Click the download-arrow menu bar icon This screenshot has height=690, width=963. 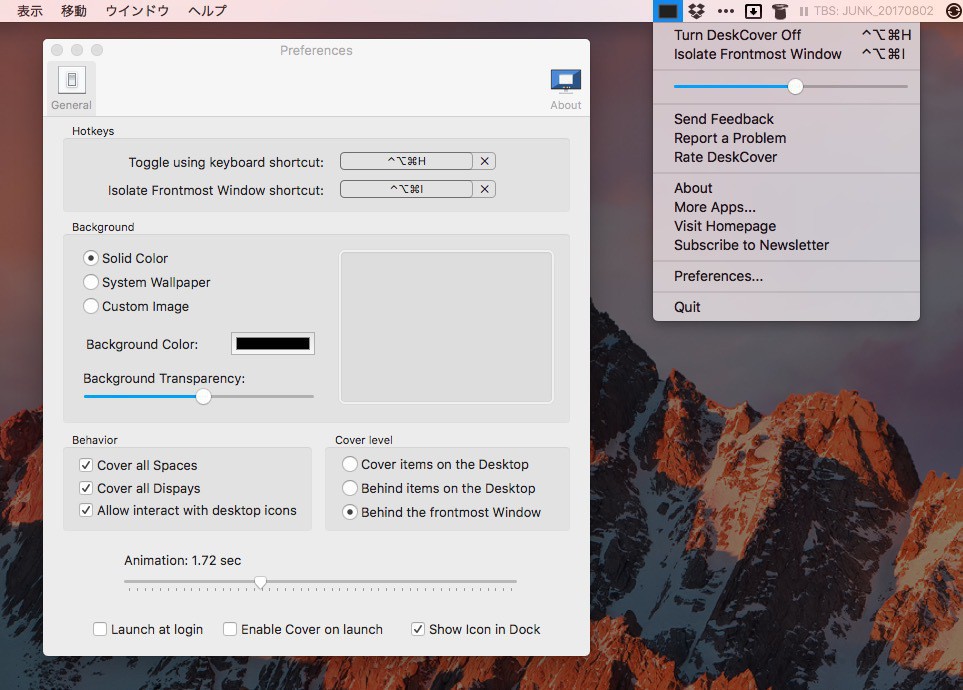pos(754,11)
